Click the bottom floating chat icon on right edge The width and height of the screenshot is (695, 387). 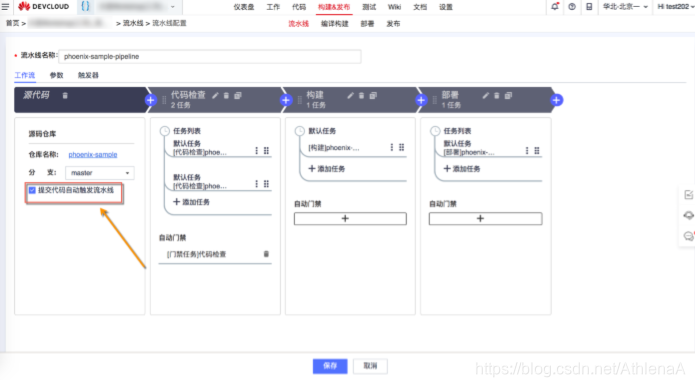(x=688, y=236)
